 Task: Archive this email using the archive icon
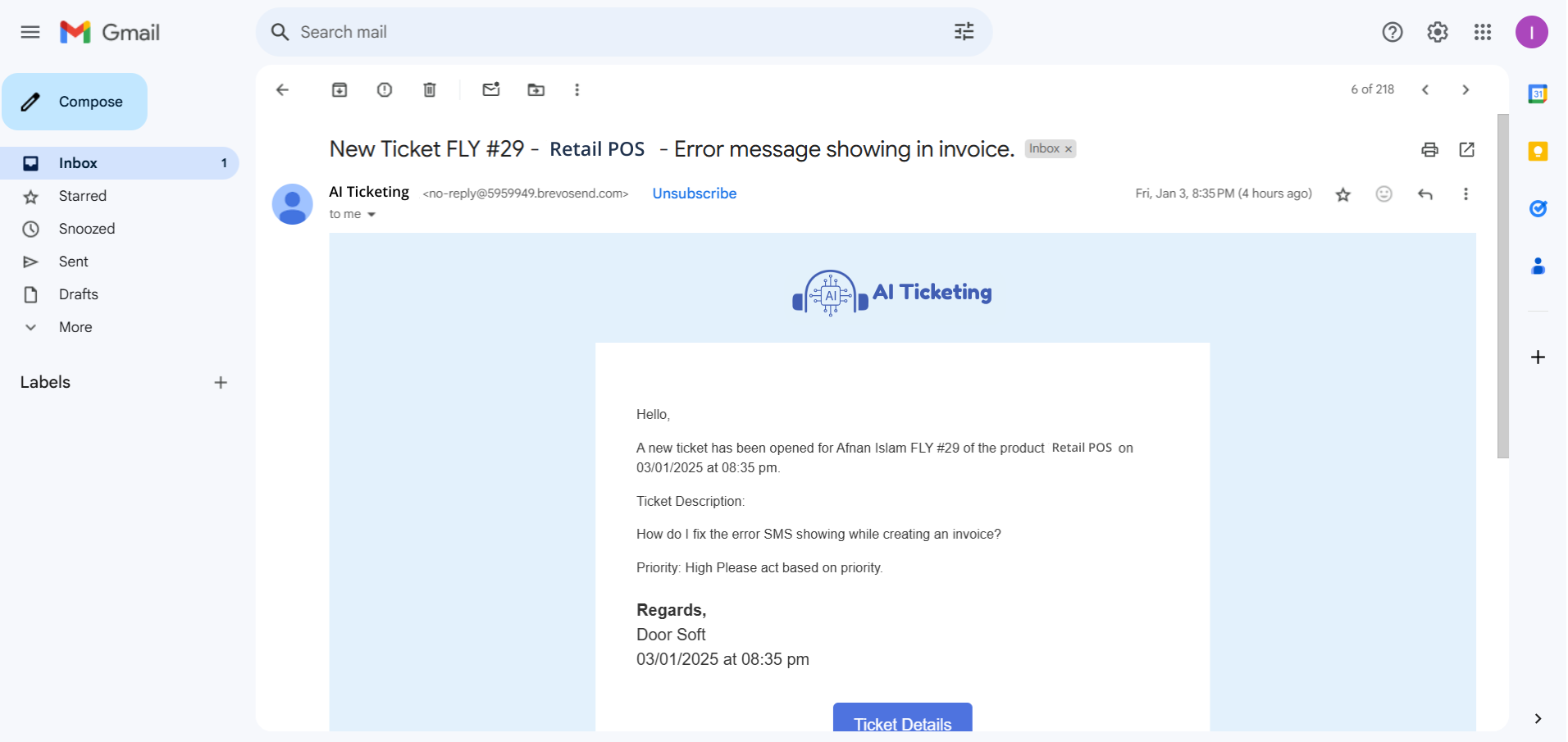pos(340,90)
